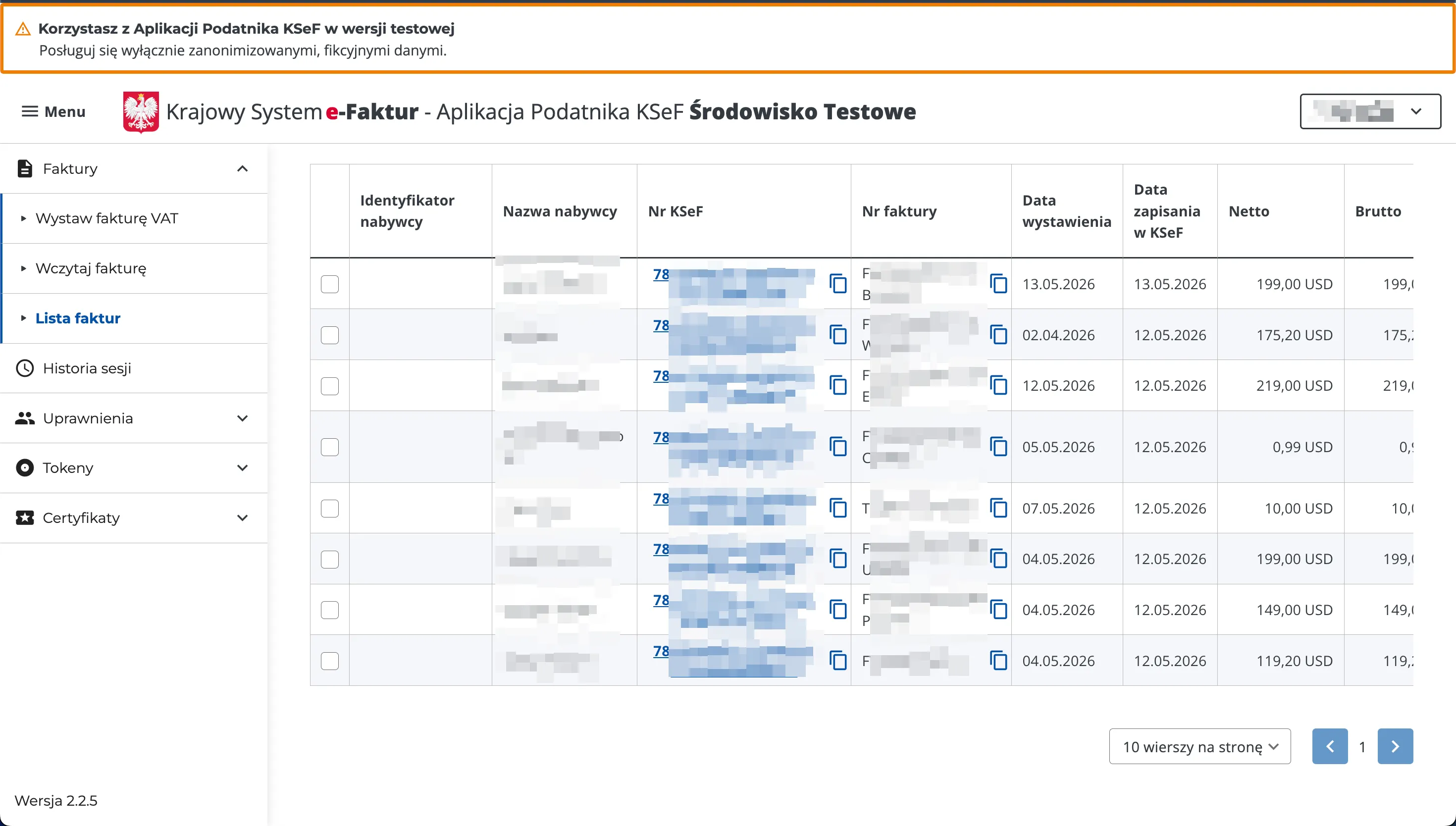Expand the Tokeny section
The height and width of the screenshot is (826, 1456).
pyautogui.click(x=134, y=467)
